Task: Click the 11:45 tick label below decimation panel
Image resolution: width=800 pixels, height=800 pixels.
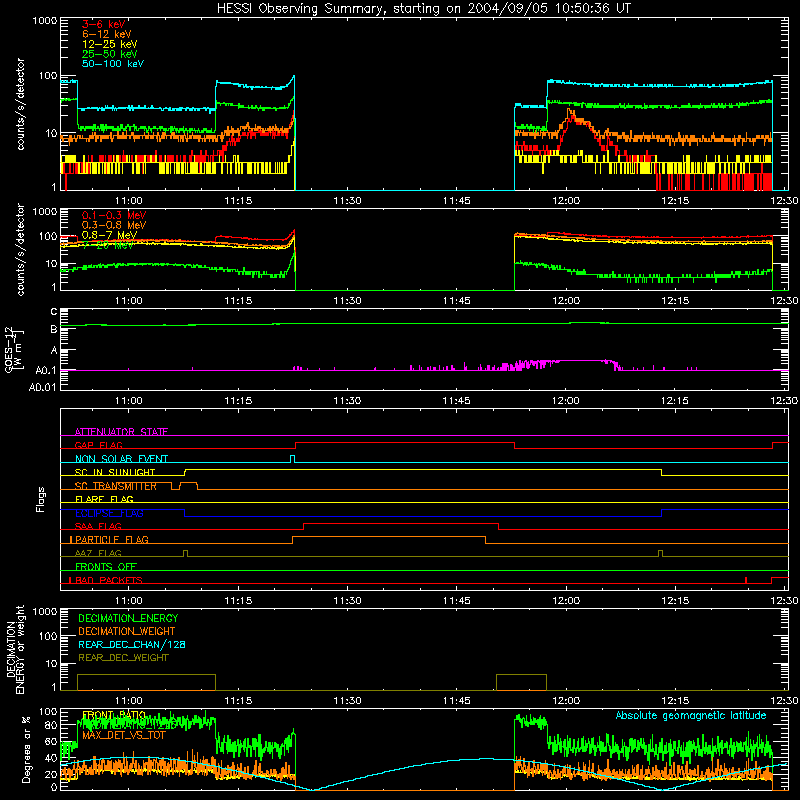Action: click(x=457, y=701)
